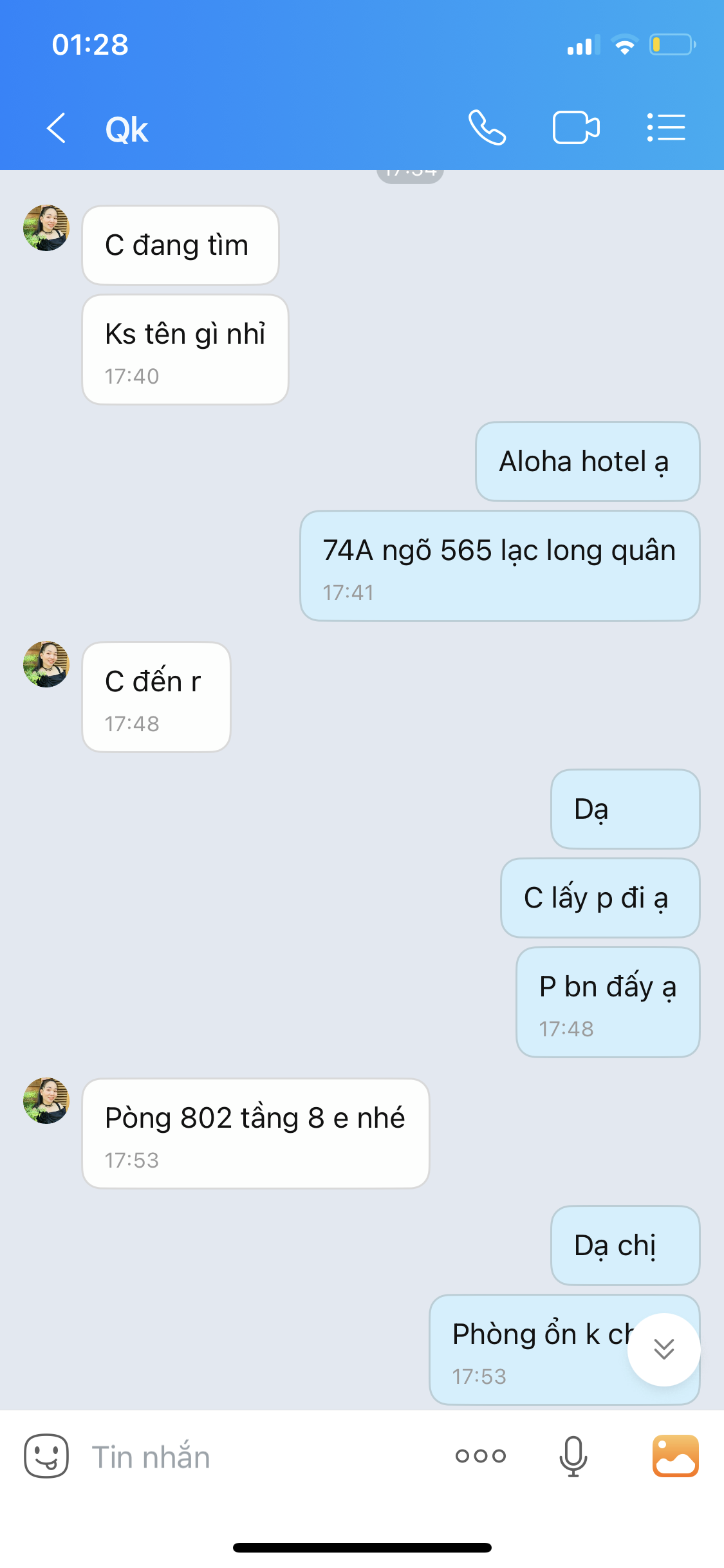Open the sticker emoji picker
Screen dimensions: 724x1568
[x=46, y=1456]
